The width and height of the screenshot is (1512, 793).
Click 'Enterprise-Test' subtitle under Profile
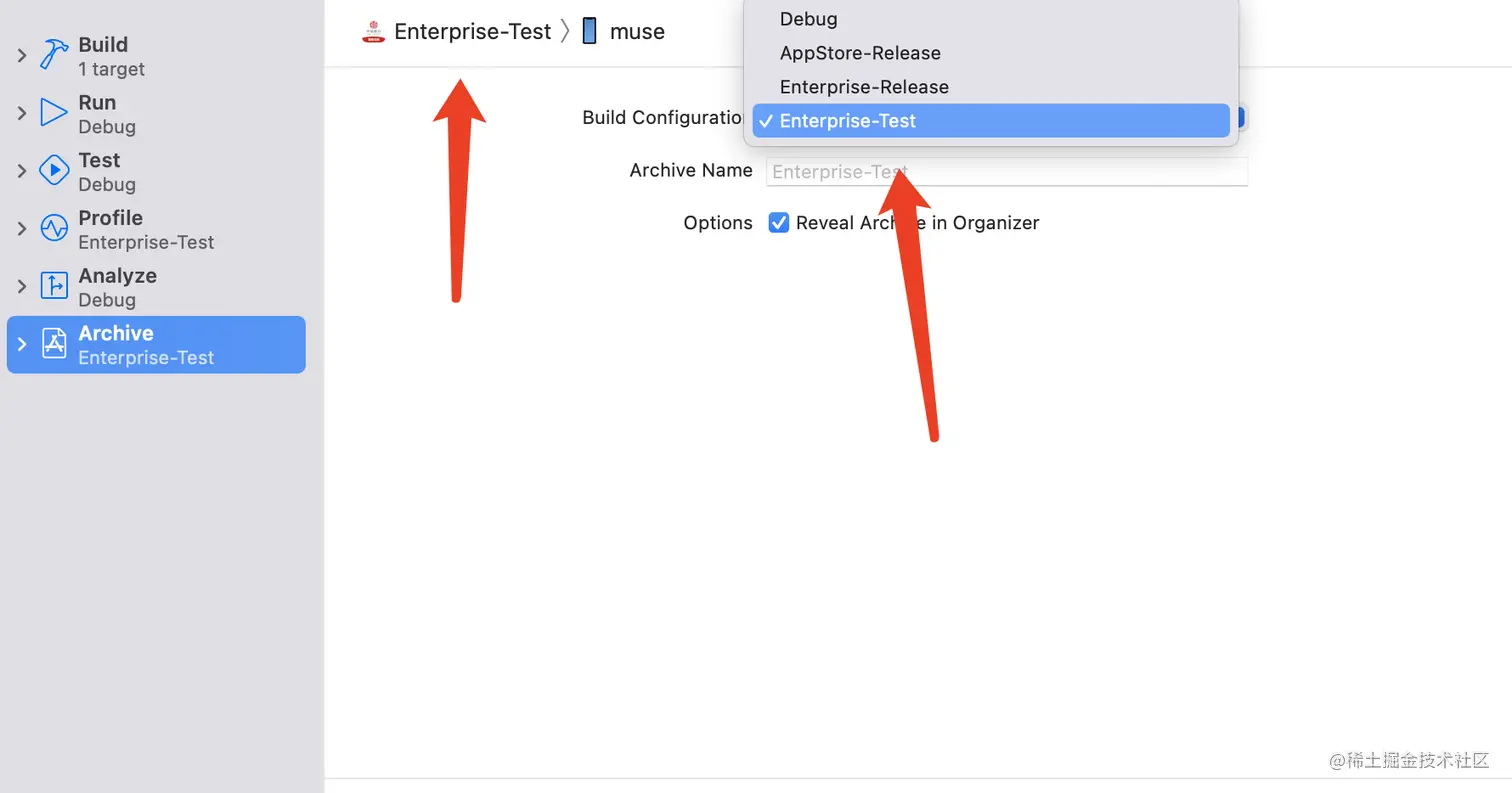[x=146, y=242]
